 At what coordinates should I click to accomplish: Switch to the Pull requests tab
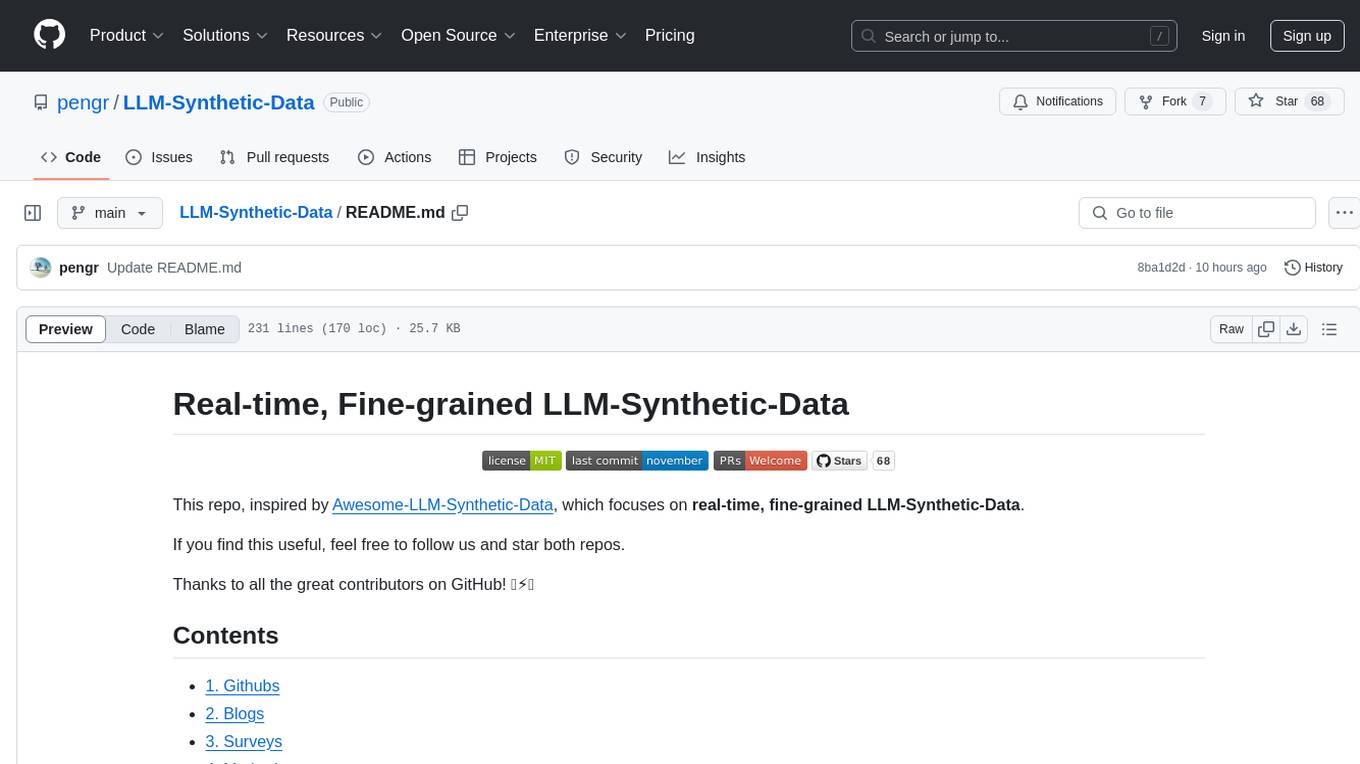[x=274, y=157]
